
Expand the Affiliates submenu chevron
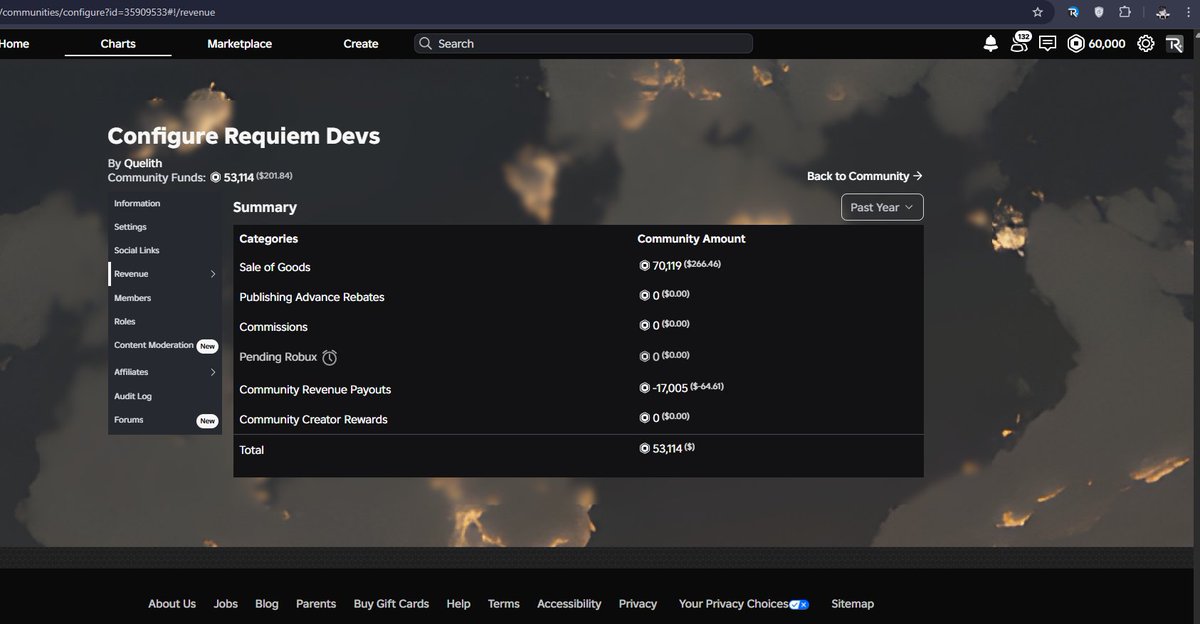tap(213, 372)
